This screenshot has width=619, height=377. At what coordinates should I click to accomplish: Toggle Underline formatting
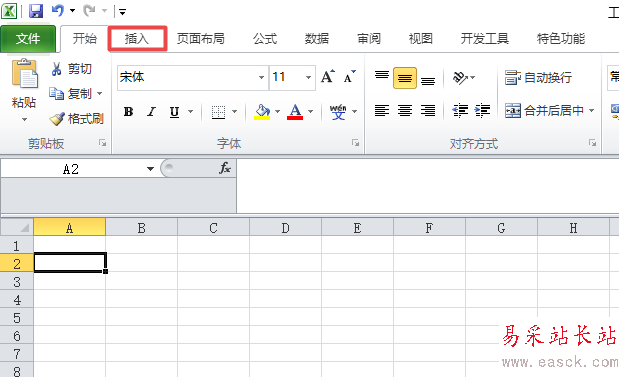coord(174,112)
